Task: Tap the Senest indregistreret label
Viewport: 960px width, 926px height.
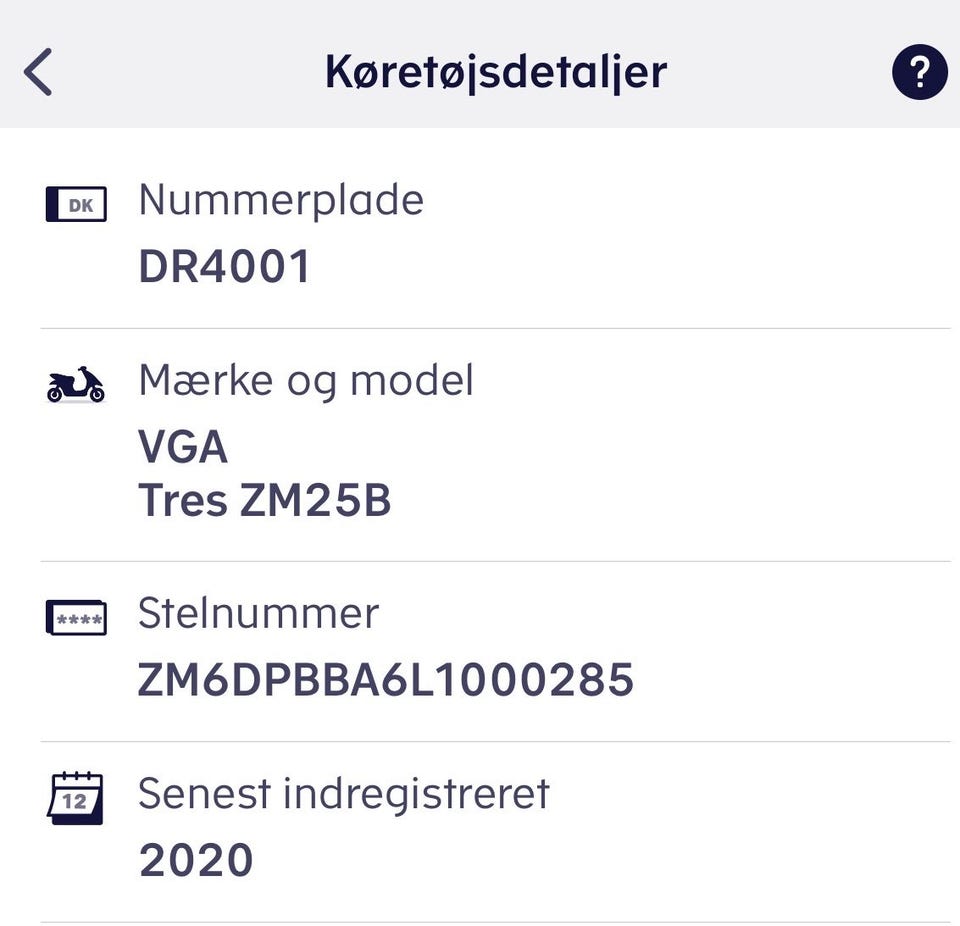Action: click(x=344, y=794)
